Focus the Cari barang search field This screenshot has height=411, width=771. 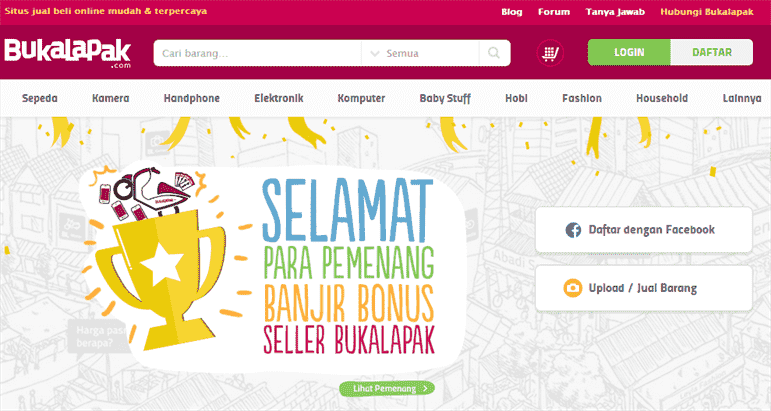click(x=257, y=53)
